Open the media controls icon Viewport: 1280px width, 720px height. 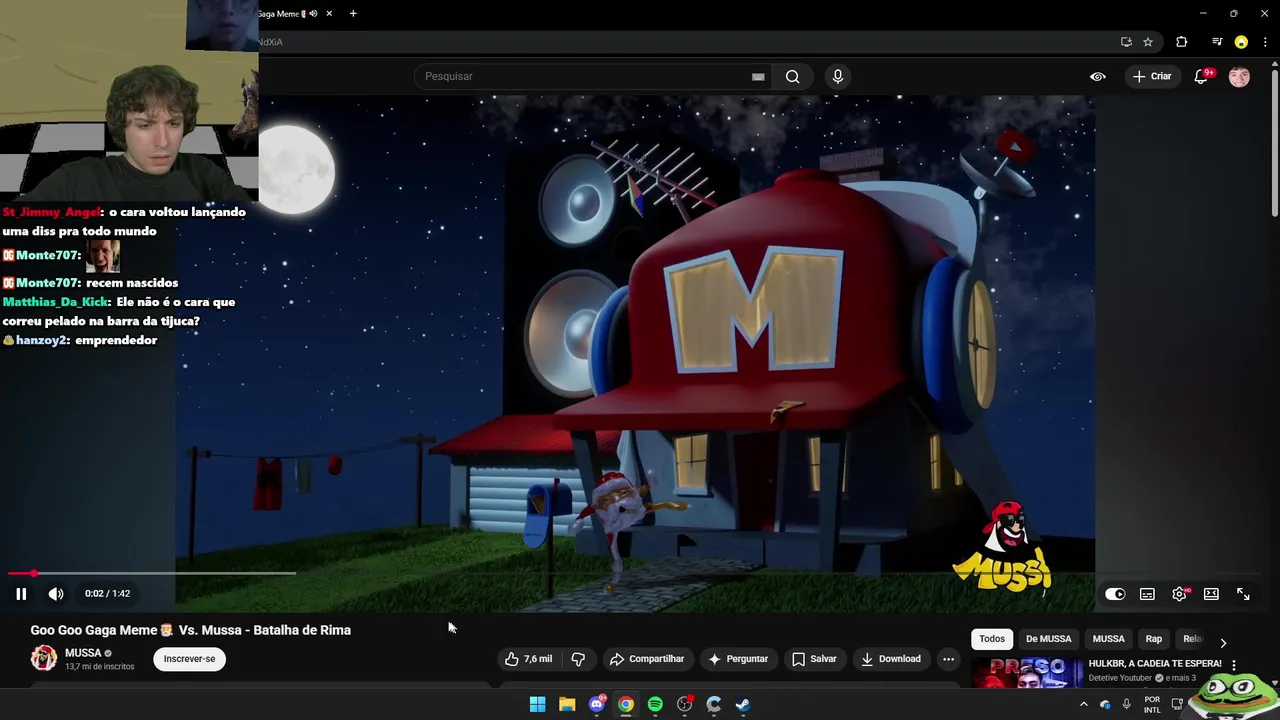[1217, 42]
